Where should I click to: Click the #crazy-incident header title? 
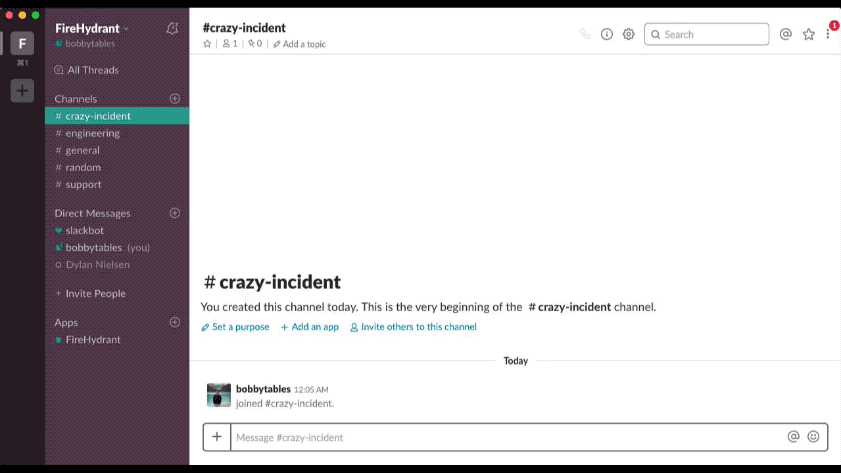point(244,27)
